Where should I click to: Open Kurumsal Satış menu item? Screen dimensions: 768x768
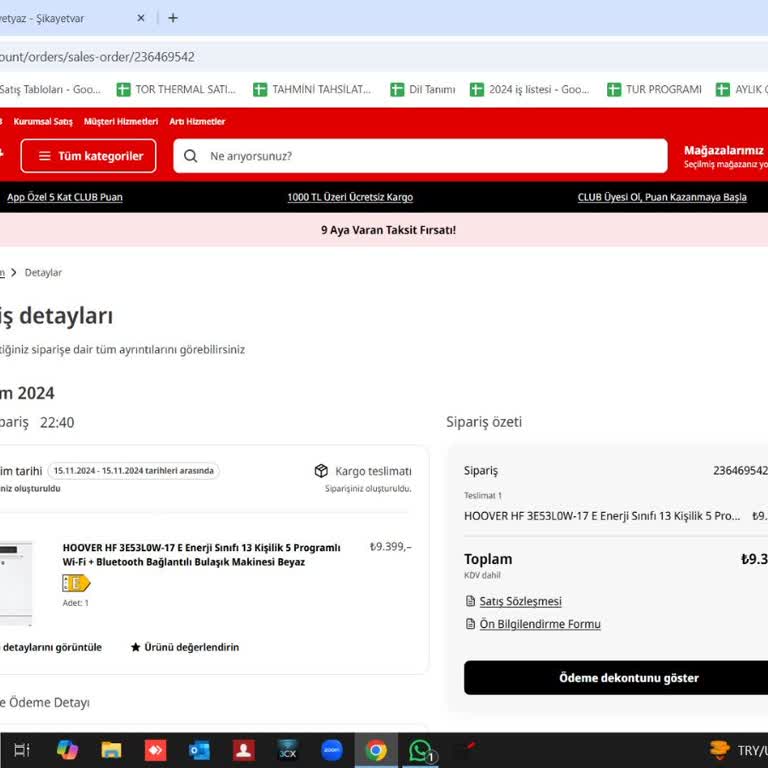click(43, 121)
